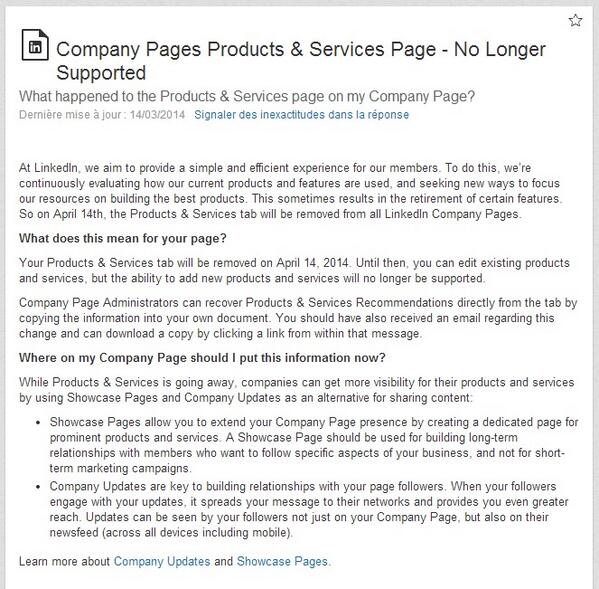
Task: Follow the 'Company Updates' link at the bottom
Action: pos(162,561)
